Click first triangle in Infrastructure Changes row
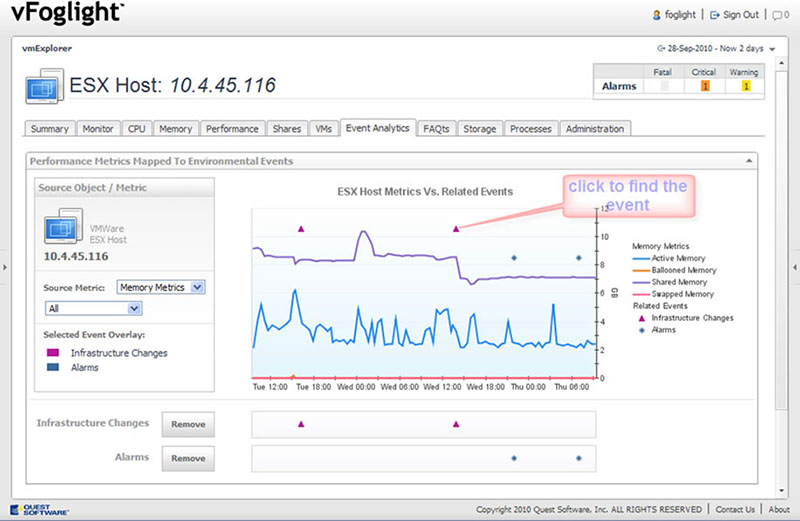 [x=301, y=424]
